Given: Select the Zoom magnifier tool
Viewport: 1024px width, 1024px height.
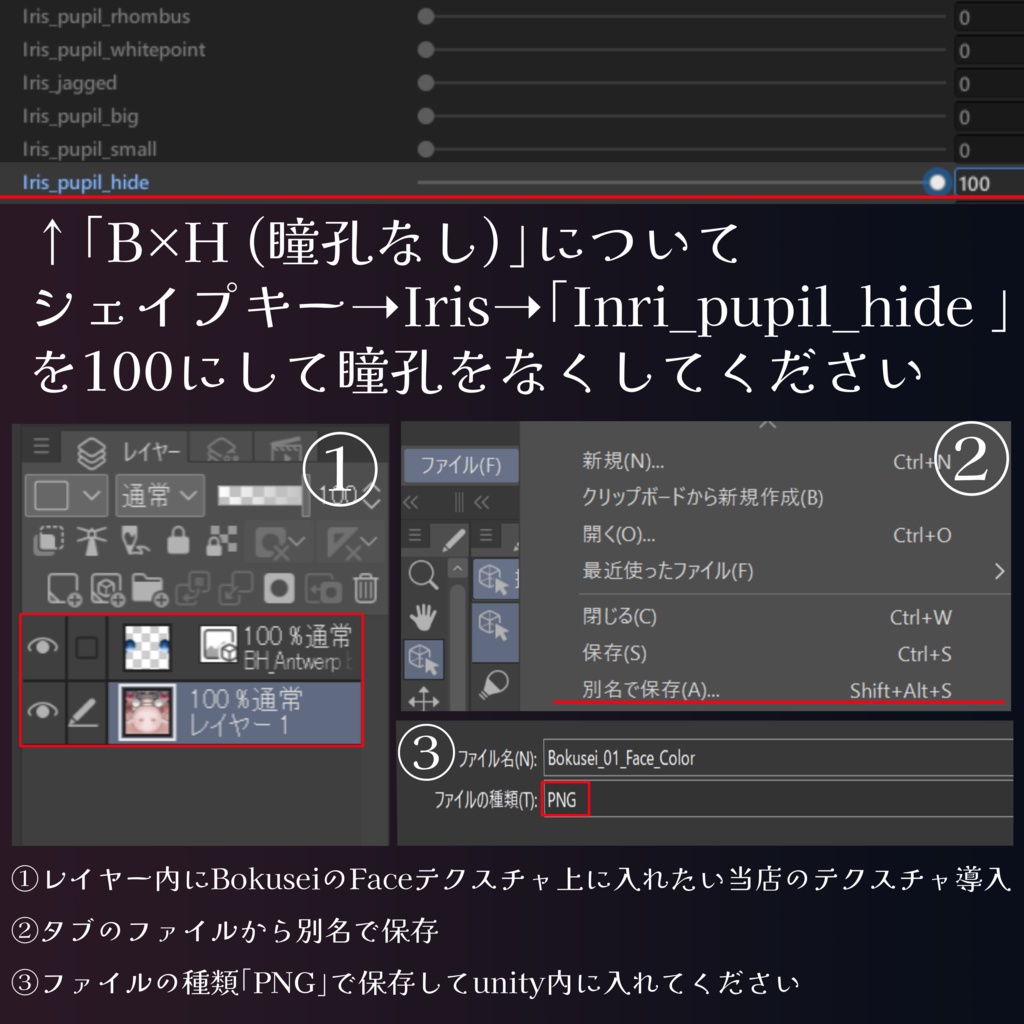Looking at the screenshot, I should click(x=424, y=575).
